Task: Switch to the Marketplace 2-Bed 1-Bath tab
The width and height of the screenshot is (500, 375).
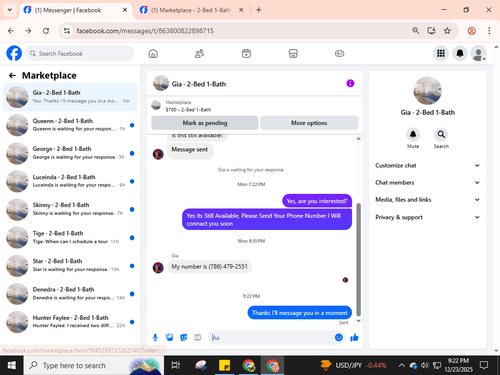Action: pos(191,10)
